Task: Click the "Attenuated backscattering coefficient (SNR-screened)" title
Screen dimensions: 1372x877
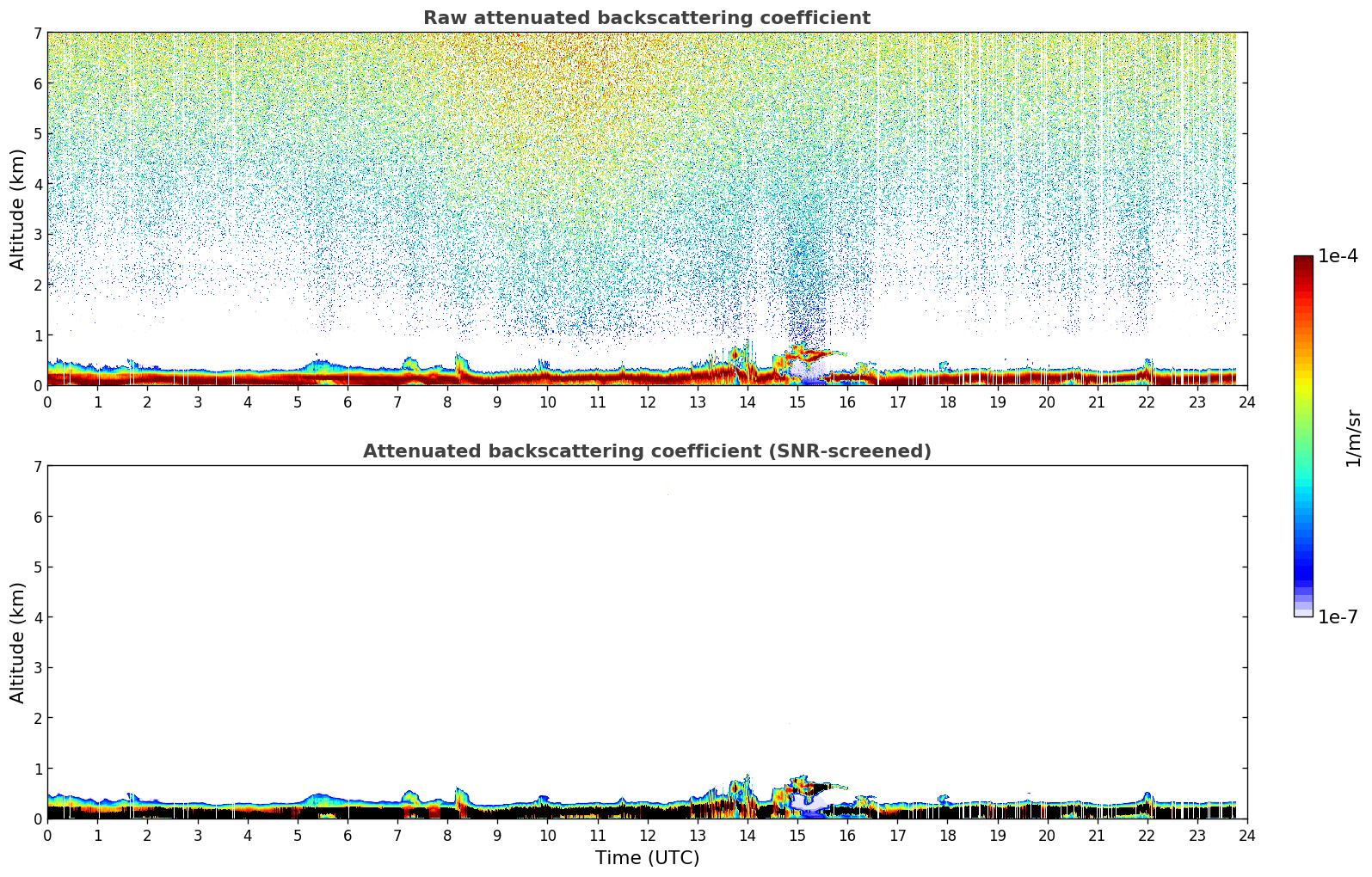Action: coord(646,451)
